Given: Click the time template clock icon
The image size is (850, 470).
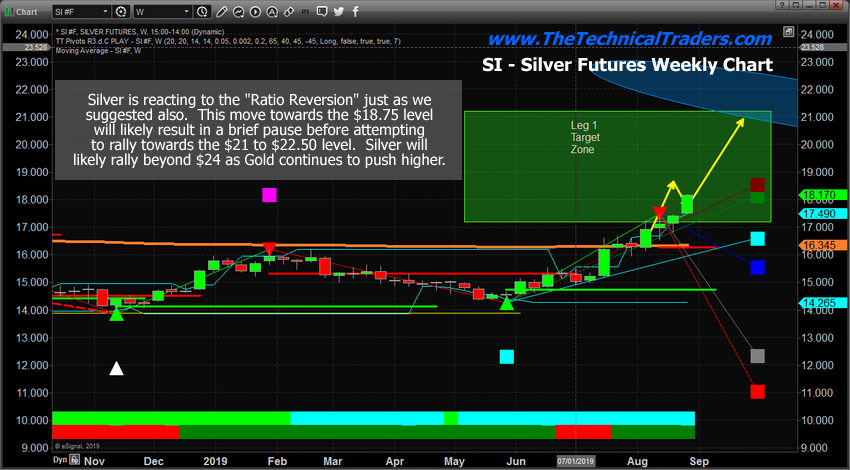Looking at the screenshot, I should [x=202, y=11].
